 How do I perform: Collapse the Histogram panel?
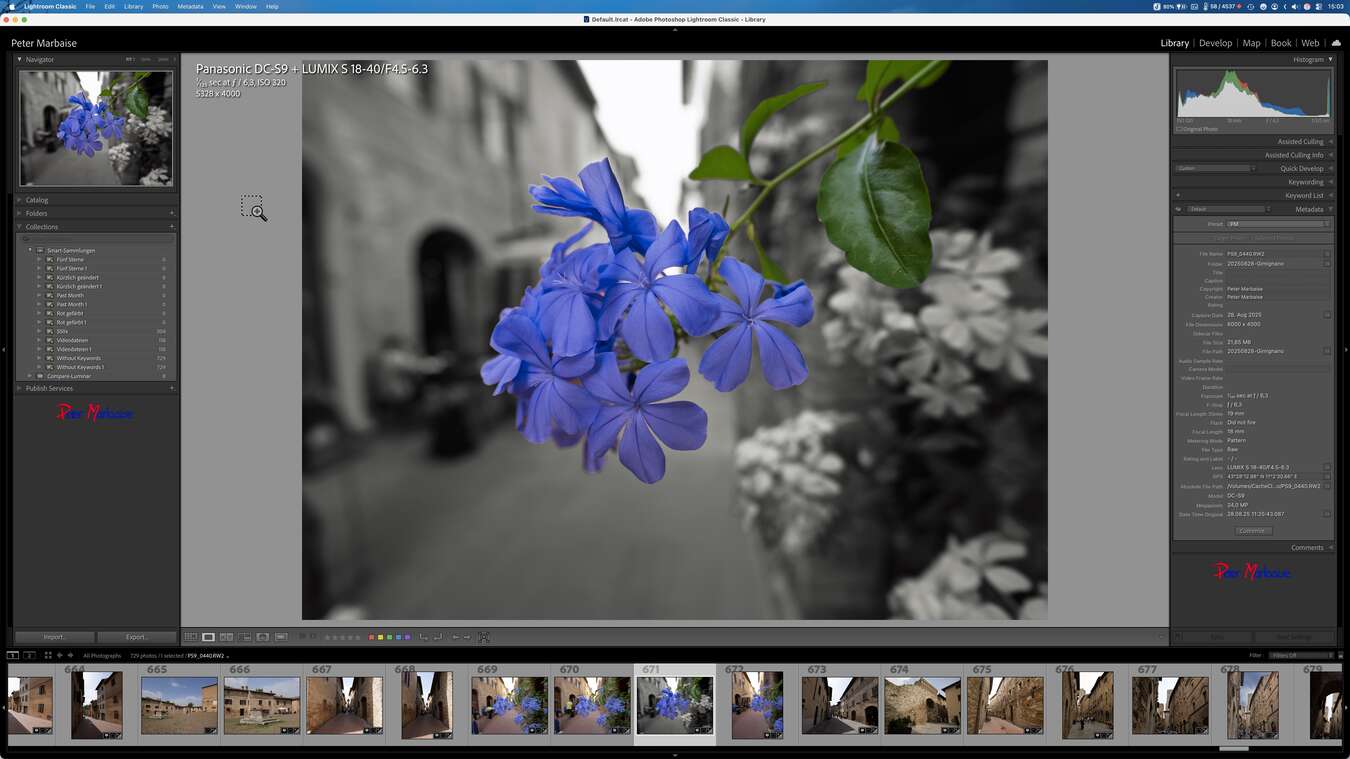point(1330,59)
